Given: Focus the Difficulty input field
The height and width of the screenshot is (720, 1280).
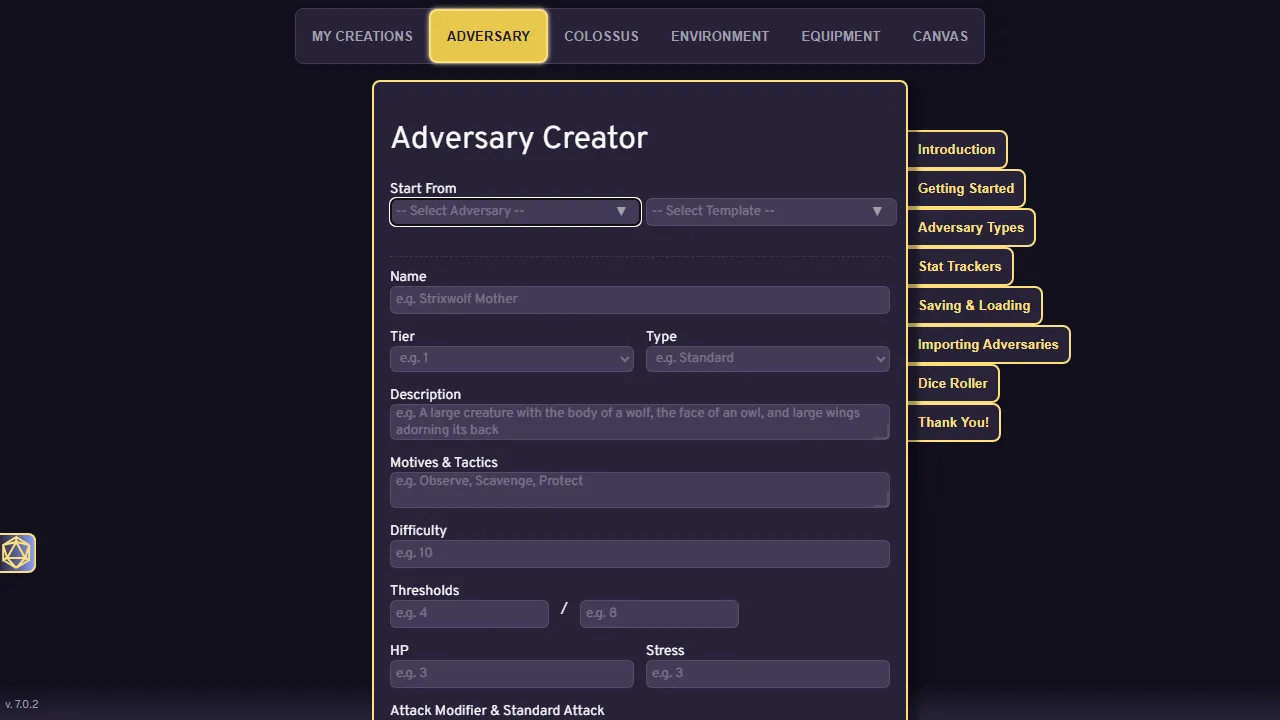Looking at the screenshot, I should pyautogui.click(x=639, y=553).
